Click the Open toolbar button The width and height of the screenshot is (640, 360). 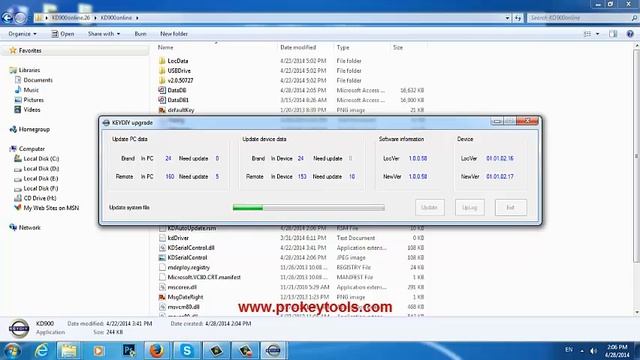click(x=63, y=34)
